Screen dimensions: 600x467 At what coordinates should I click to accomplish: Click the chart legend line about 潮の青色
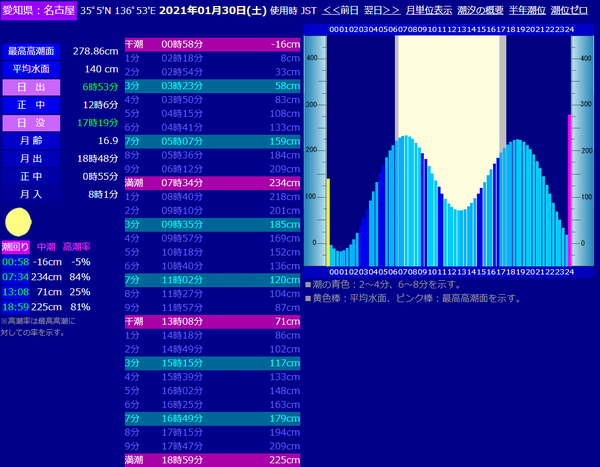click(x=383, y=285)
